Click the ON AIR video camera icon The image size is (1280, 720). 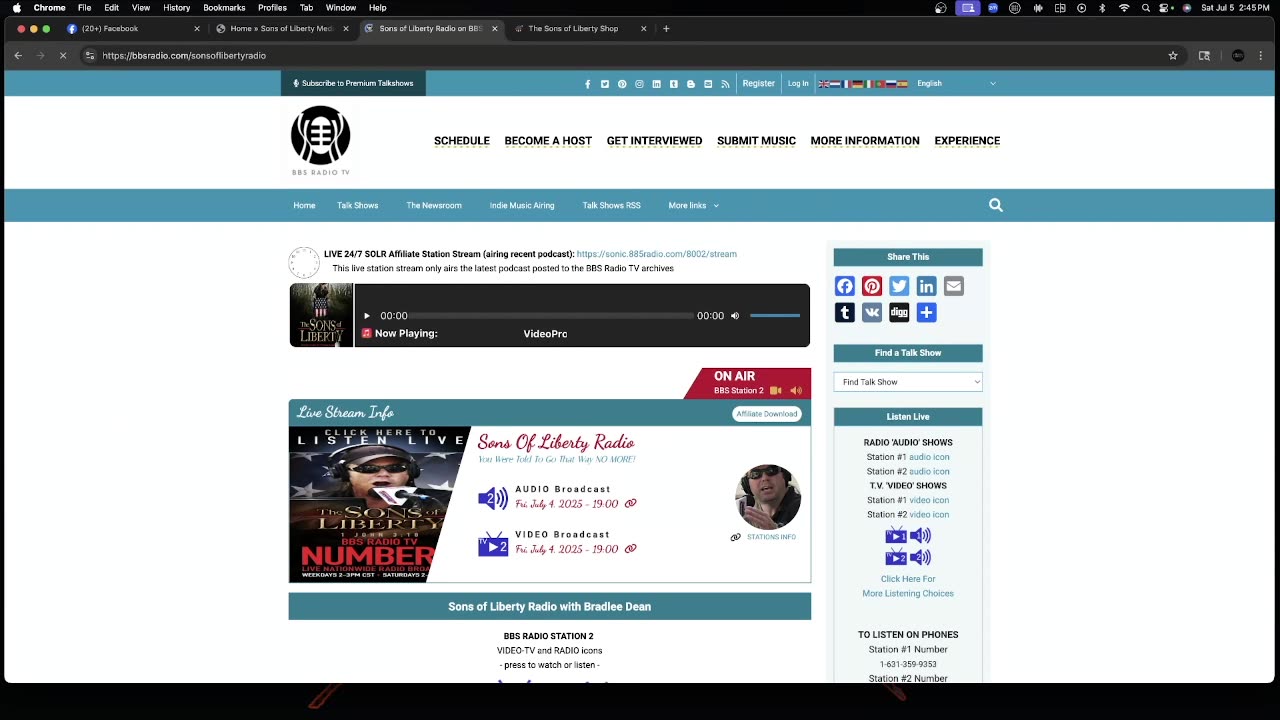[775, 391]
